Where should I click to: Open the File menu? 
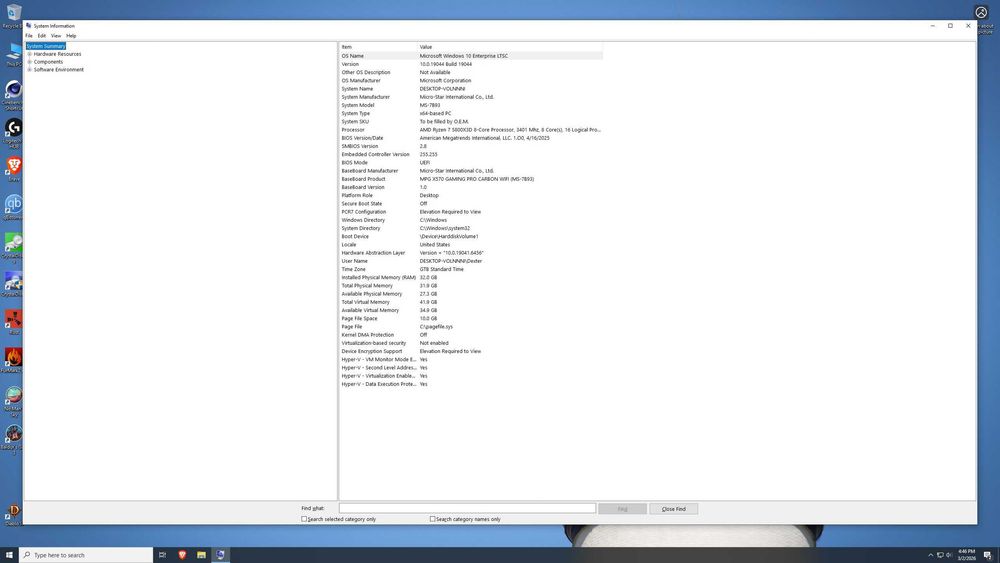[x=29, y=36]
